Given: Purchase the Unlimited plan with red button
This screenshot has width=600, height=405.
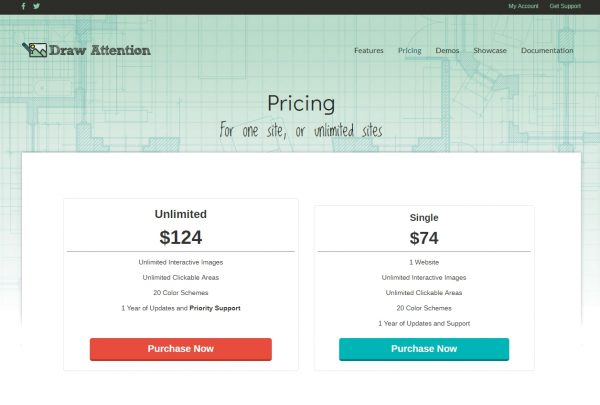Looking at the screenshot, I should coord(180,349).
